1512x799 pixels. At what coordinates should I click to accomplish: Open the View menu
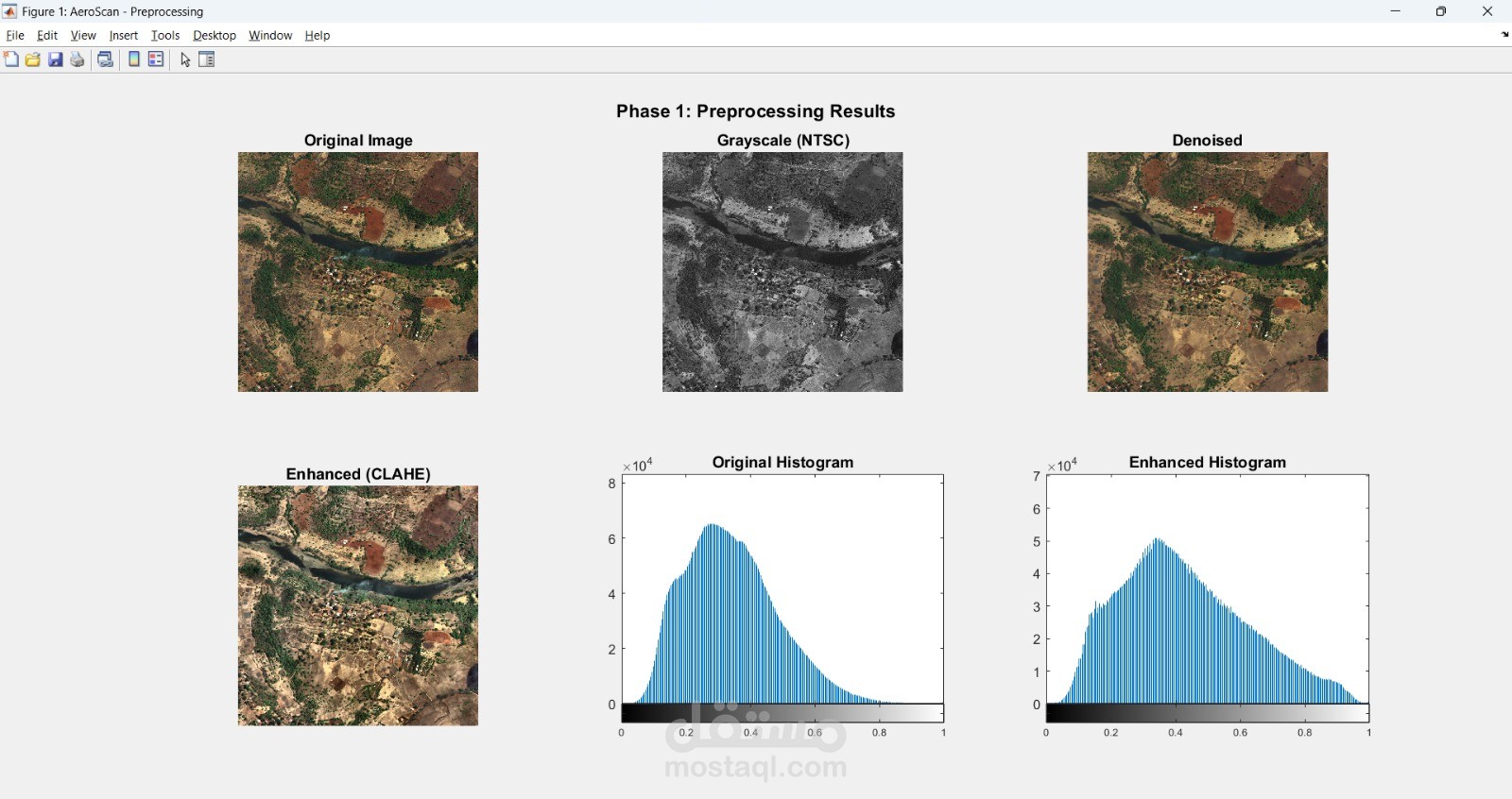(x=83, y=36)
